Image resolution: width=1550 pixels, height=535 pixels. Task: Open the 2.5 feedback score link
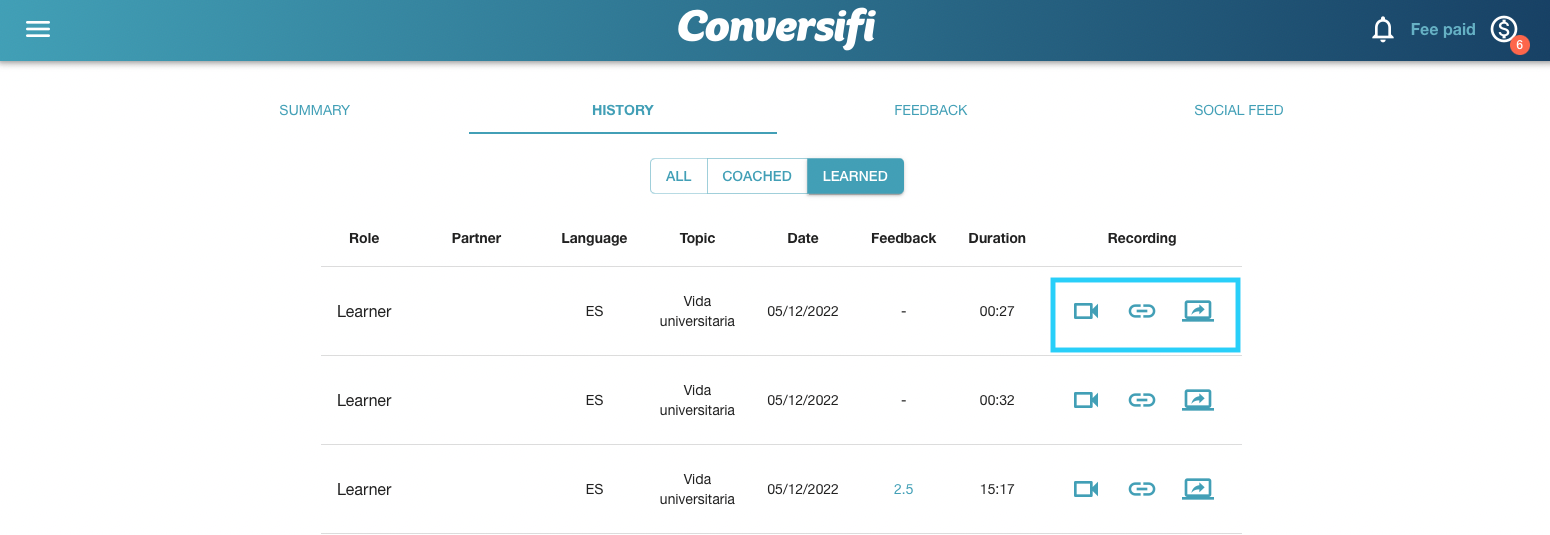click(x=903, y=489)
